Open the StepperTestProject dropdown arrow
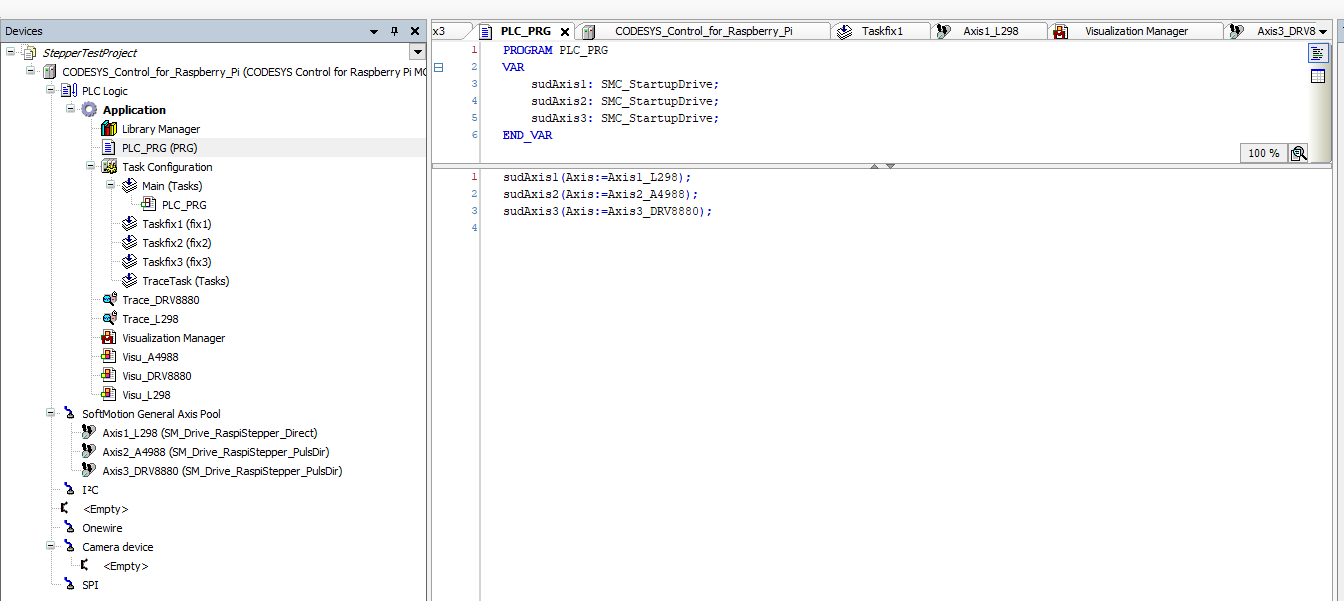The width and height of the screenshot is (1344, 601). (417, 52)
